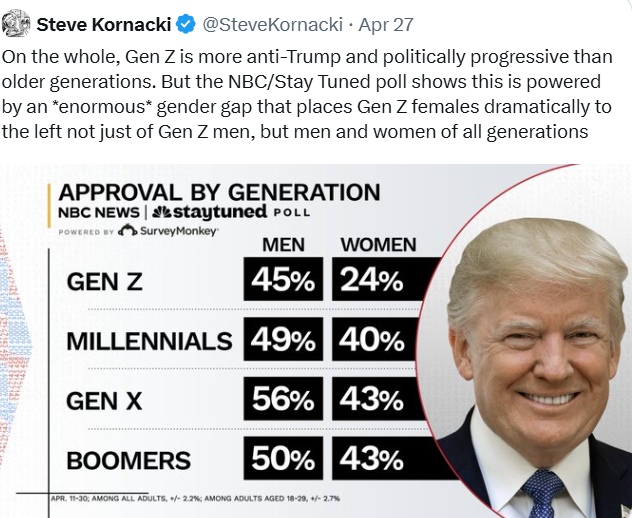The width and height of the screenshot is (632, 518).
Task: Select the WOMEN column header
Action: click(378, 245)
